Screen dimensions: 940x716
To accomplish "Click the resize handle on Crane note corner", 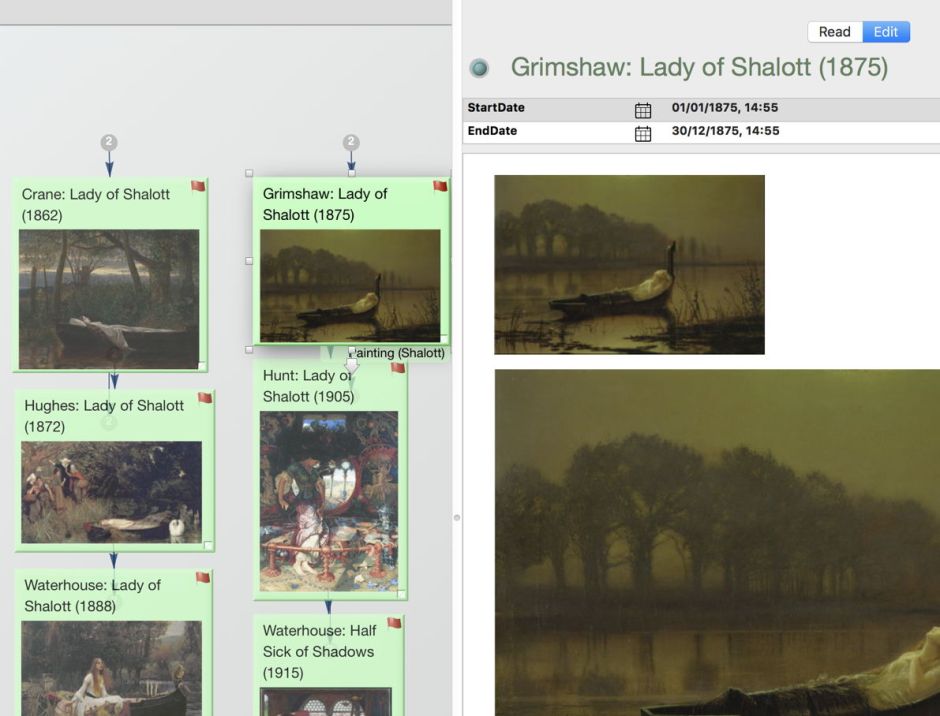I will pos(202,366).
